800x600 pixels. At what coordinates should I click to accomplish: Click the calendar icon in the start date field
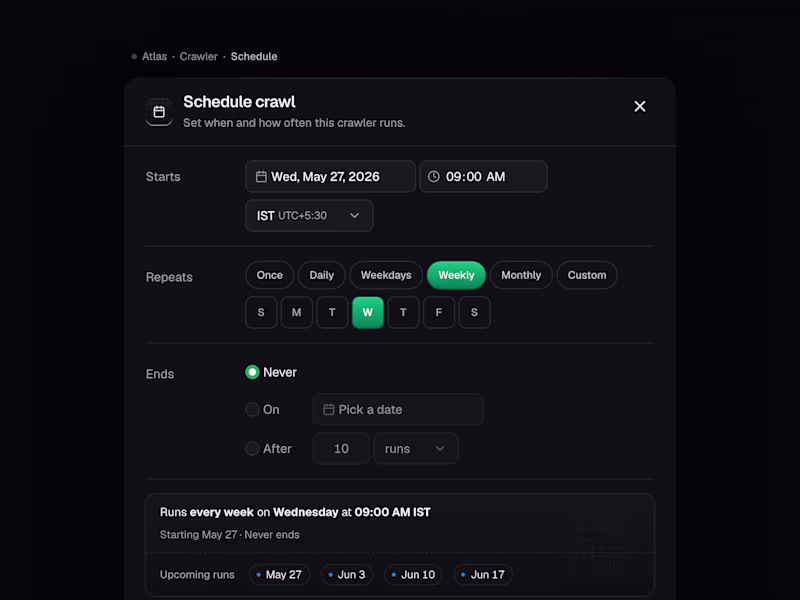click(261, 177)
